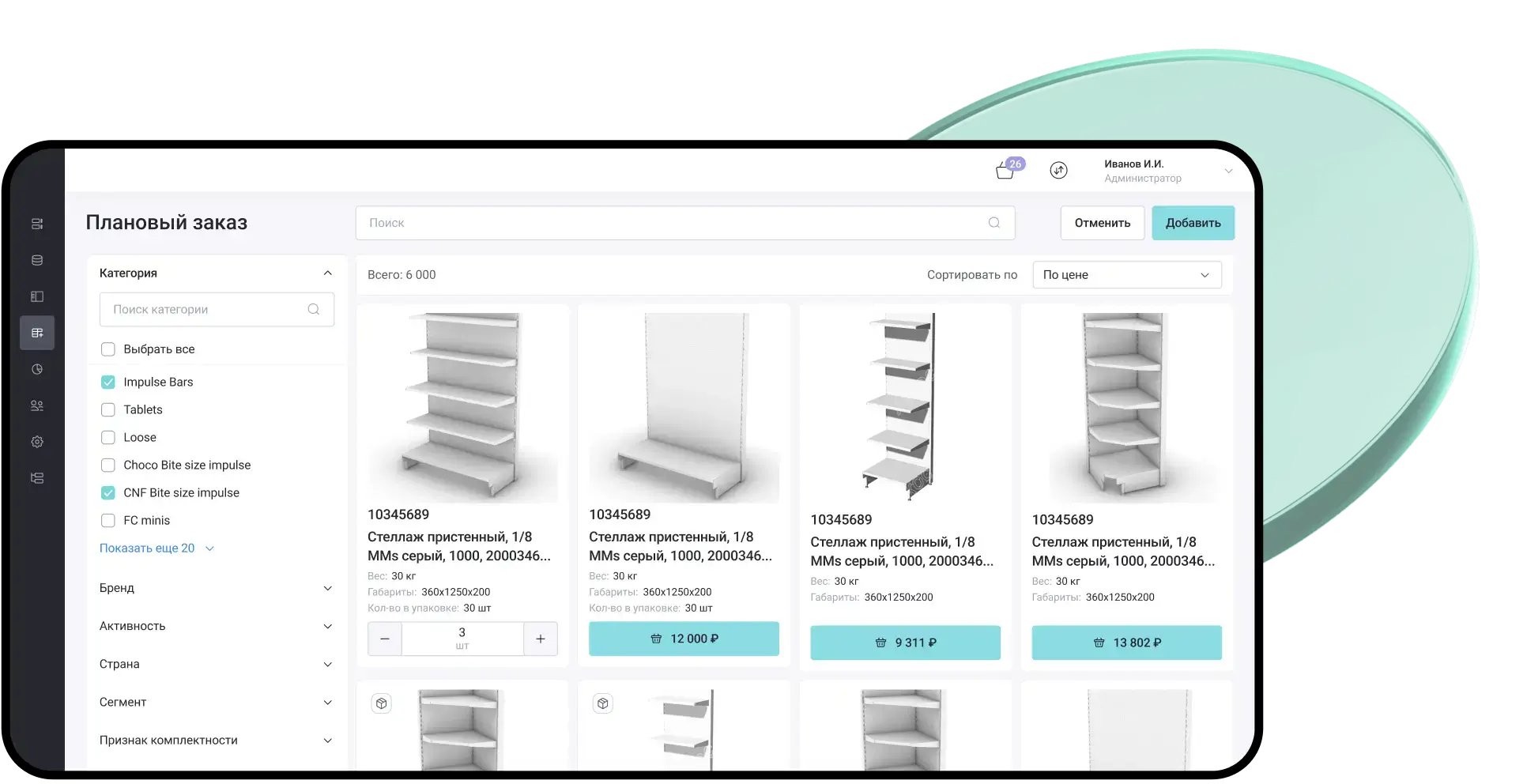Click the sync exchange icon in header
This screenshot has height=784, width=1527.
pyautogui.click(x=1058, y=170)
